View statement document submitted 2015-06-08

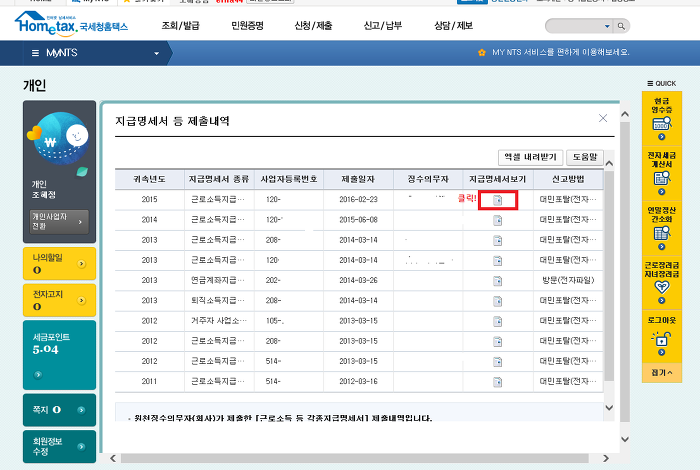click(x=497, y=220)
